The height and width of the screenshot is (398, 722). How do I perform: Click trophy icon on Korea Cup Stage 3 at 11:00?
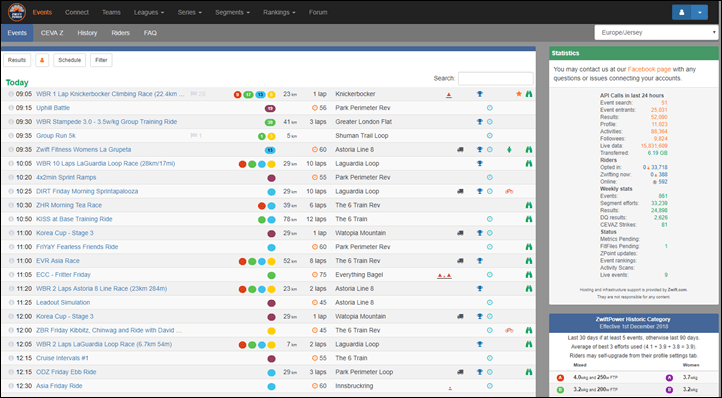pyautogui.click(x=479, y=233)
